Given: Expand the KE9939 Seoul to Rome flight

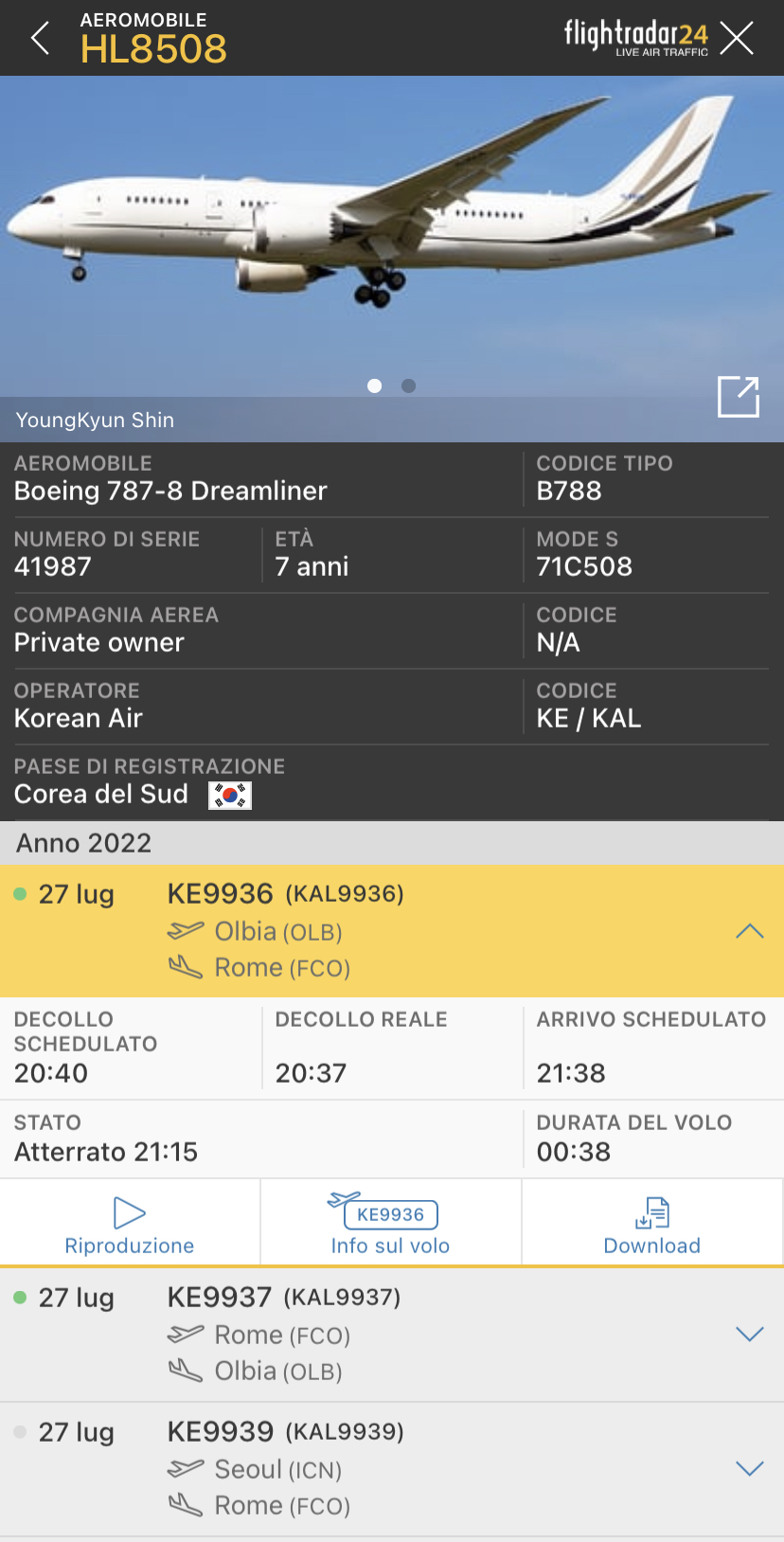Looking at the screenshot, I should coord(749,1469).
